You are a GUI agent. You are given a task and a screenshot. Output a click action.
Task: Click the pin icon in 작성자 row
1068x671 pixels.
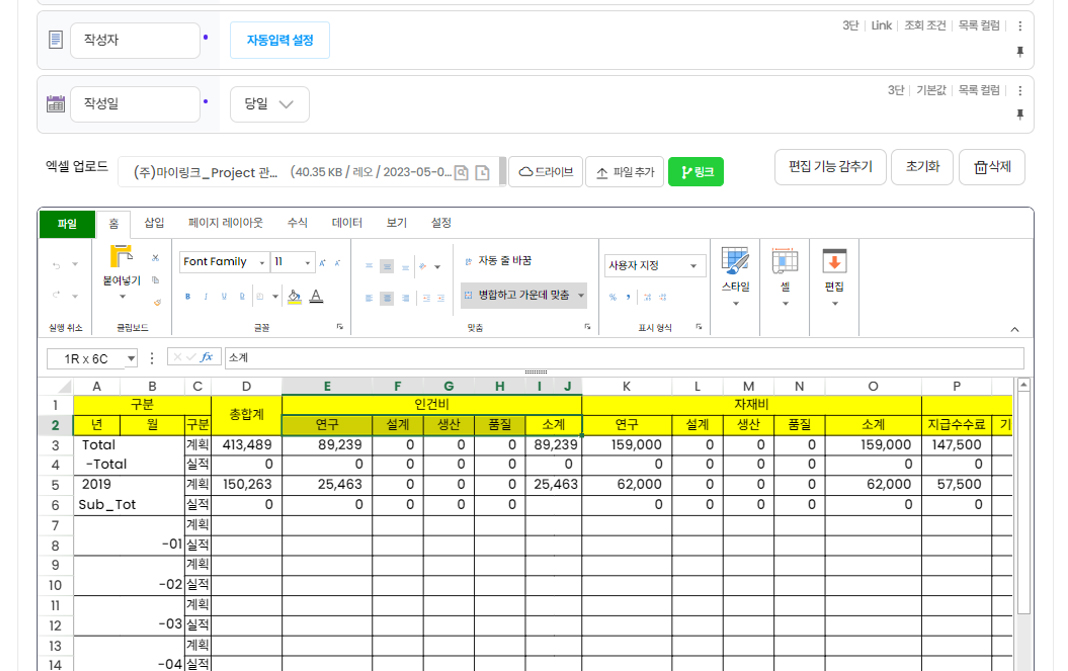click(1020, 52)
